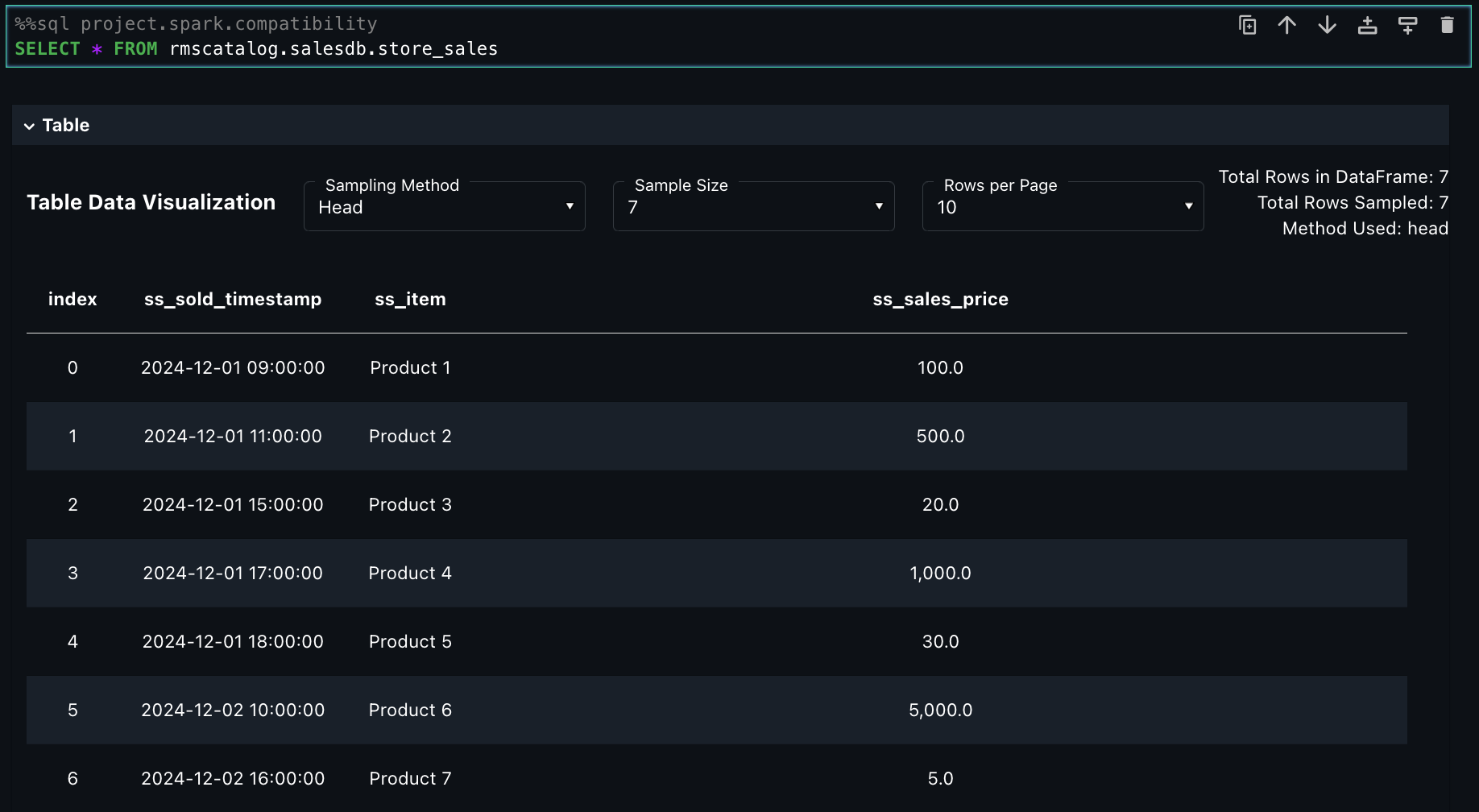
Task: Insert cell above icon
Action: pos(1368,26)
